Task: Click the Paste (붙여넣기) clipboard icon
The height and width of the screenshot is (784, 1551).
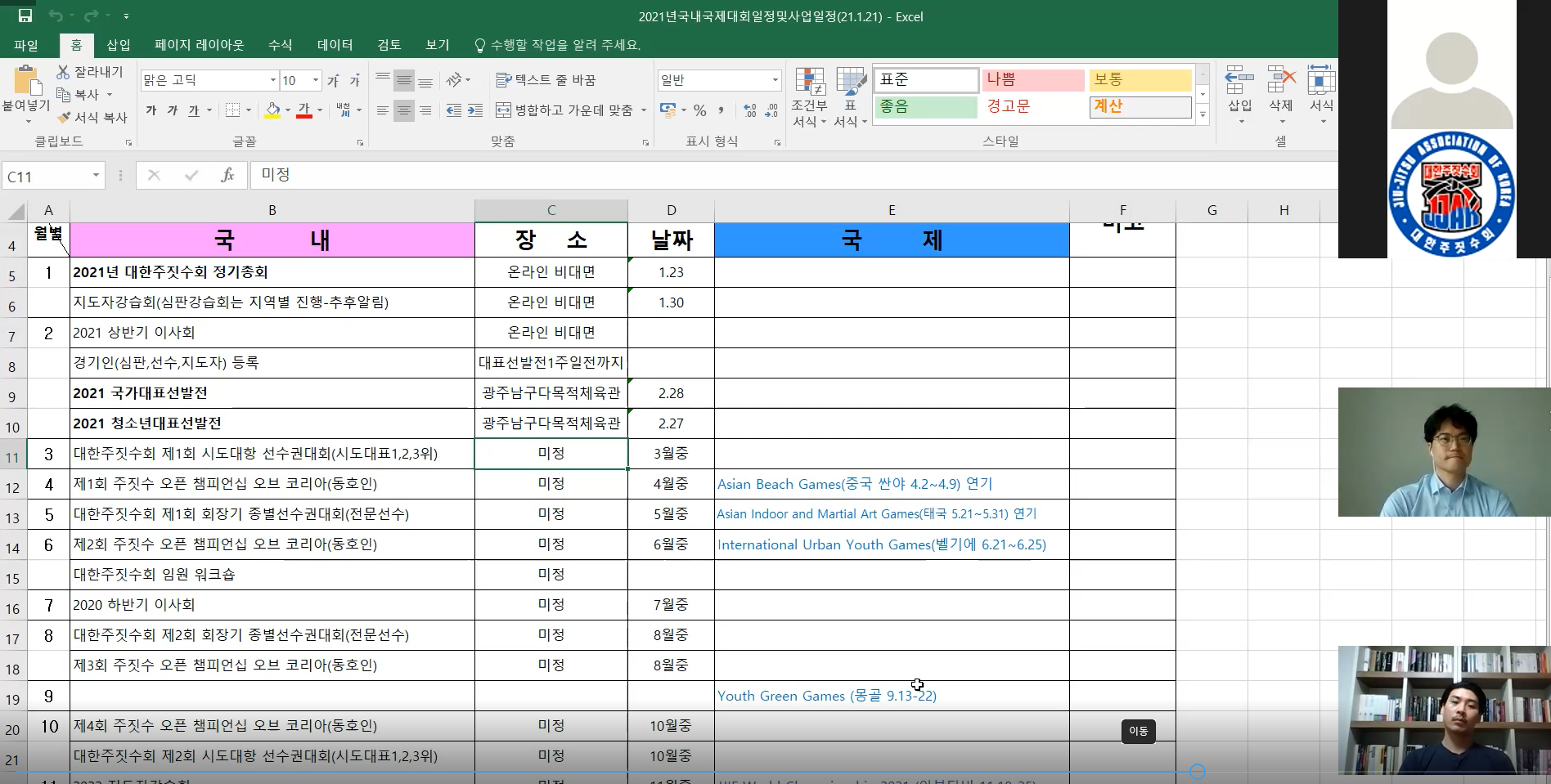Action: pos(26,82)
